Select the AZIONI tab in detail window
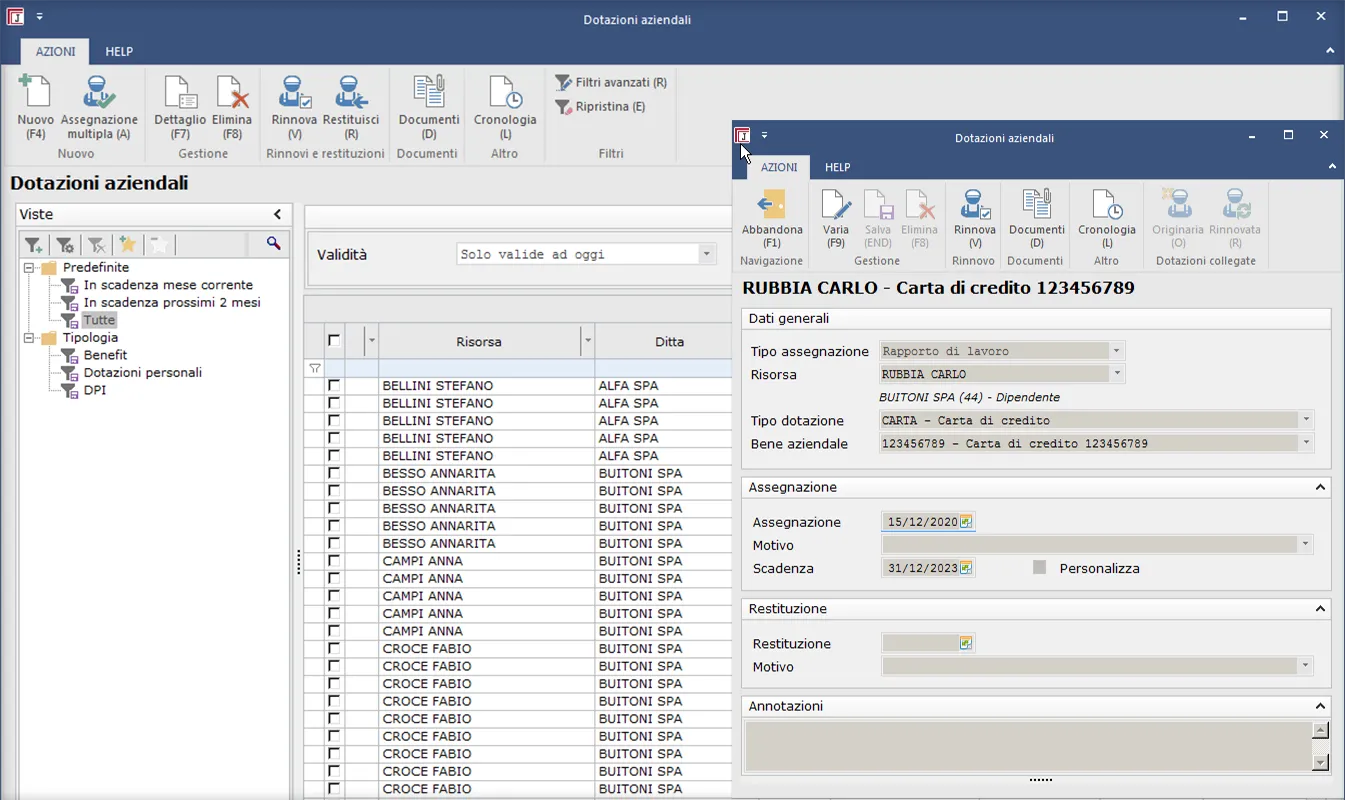 [x=779, y=168]
